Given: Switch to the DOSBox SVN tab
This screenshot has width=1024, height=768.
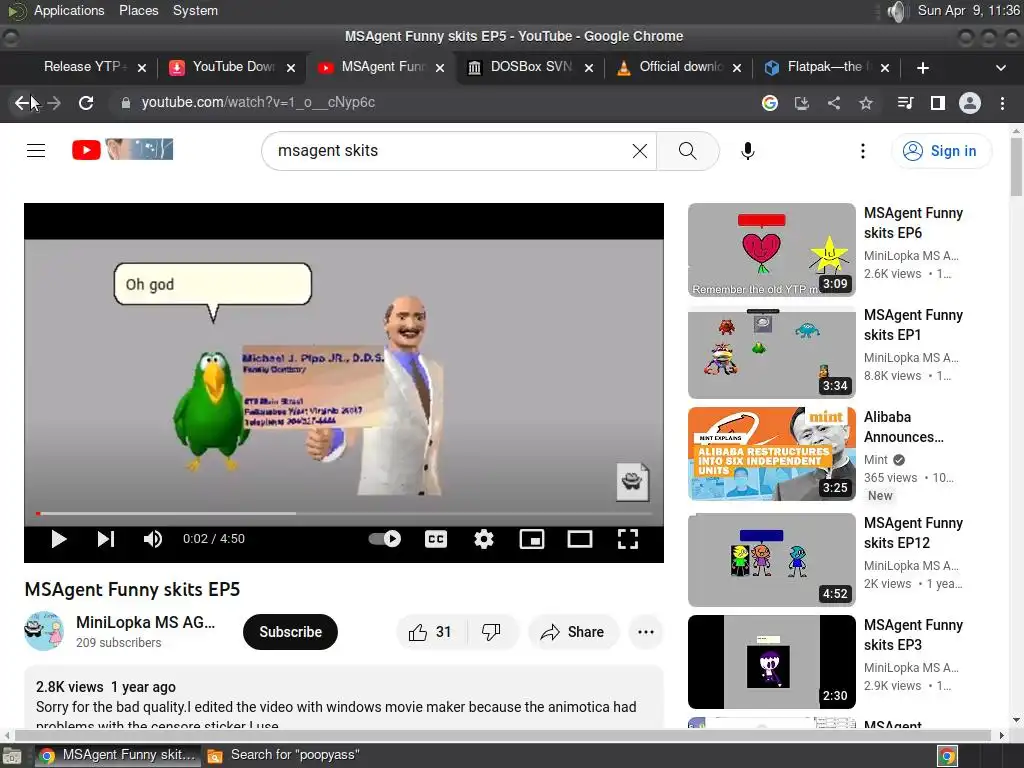Looking at the screenshot, I should 530,67.
